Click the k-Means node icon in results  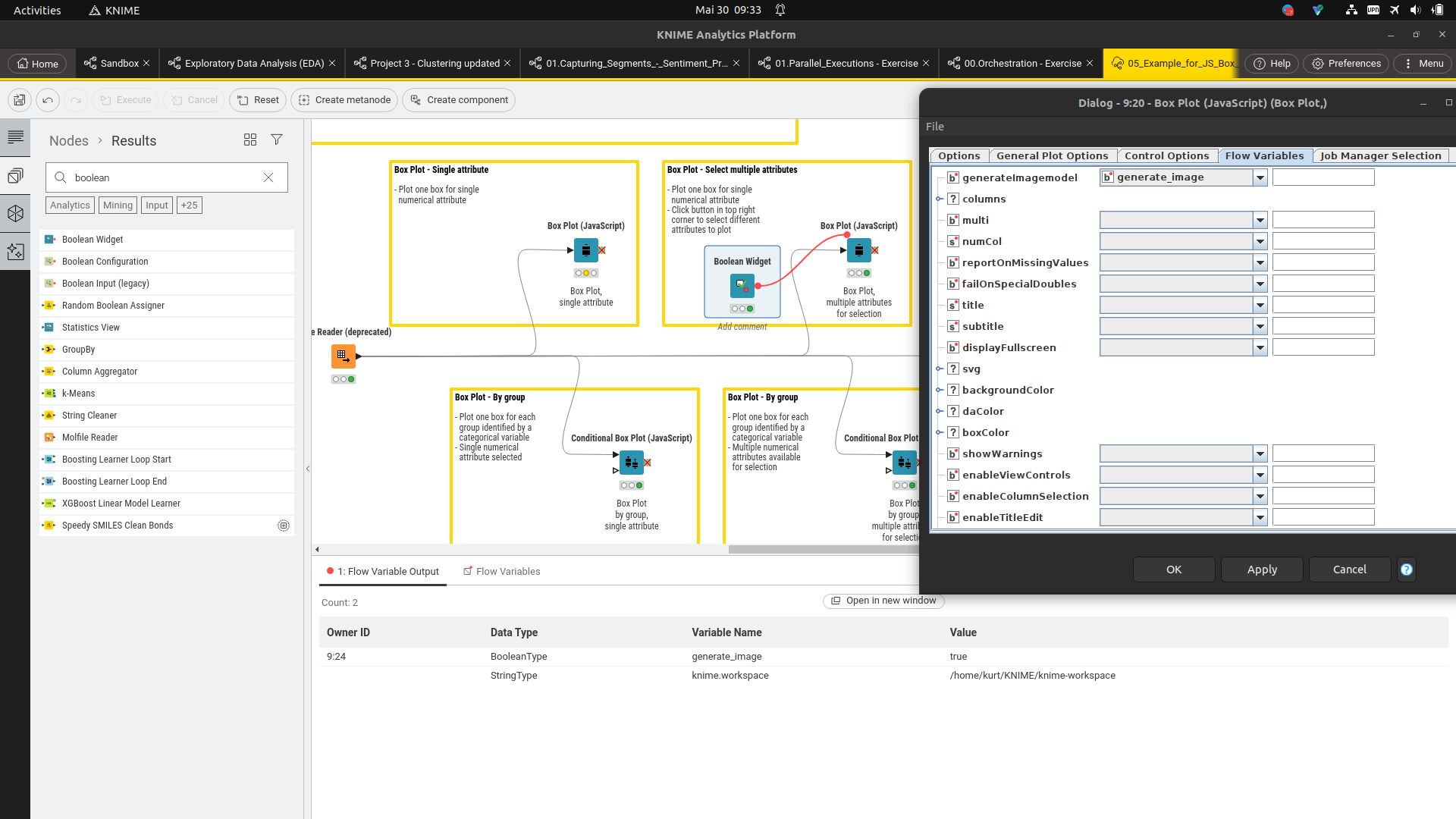coord(49,394)
